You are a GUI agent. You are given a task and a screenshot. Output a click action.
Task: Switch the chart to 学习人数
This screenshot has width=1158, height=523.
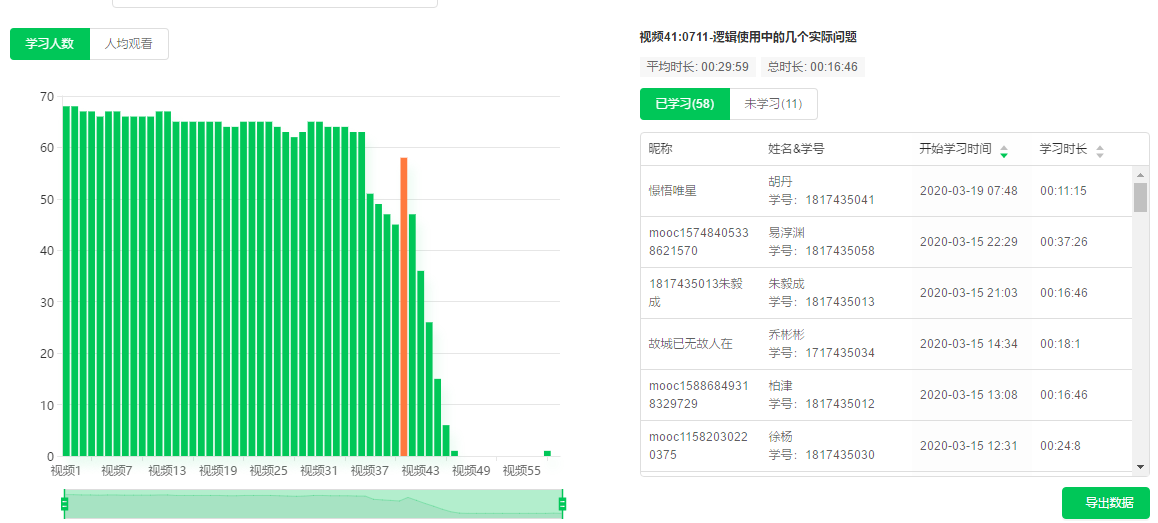point(50,44)
